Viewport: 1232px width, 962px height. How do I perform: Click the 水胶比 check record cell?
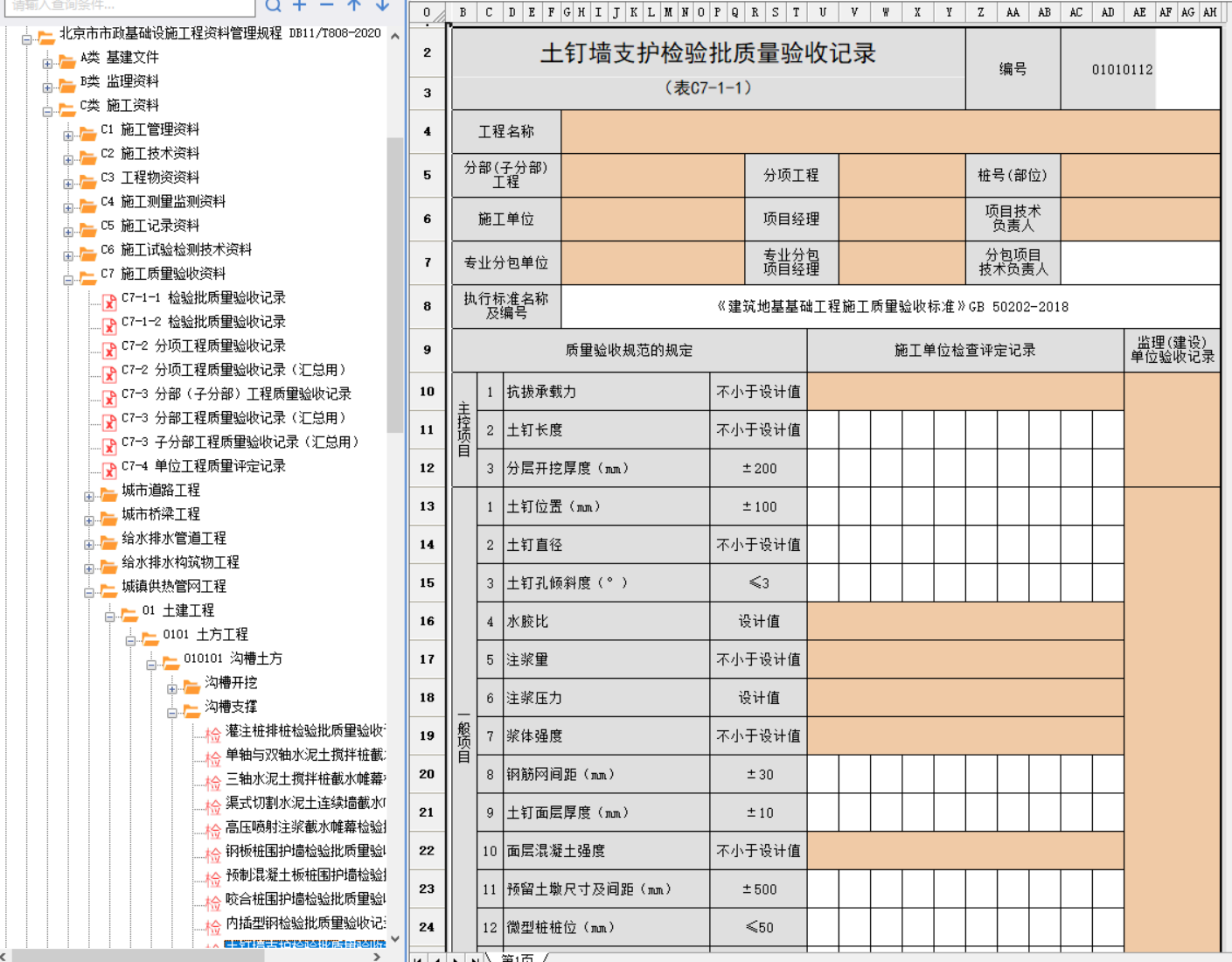(965, 621)
